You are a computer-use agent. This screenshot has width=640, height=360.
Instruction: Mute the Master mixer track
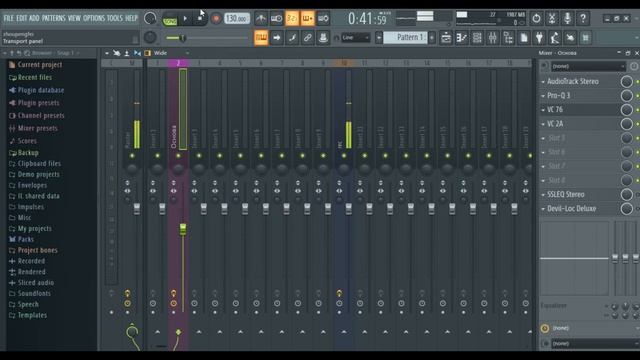(x=132, y=156)
